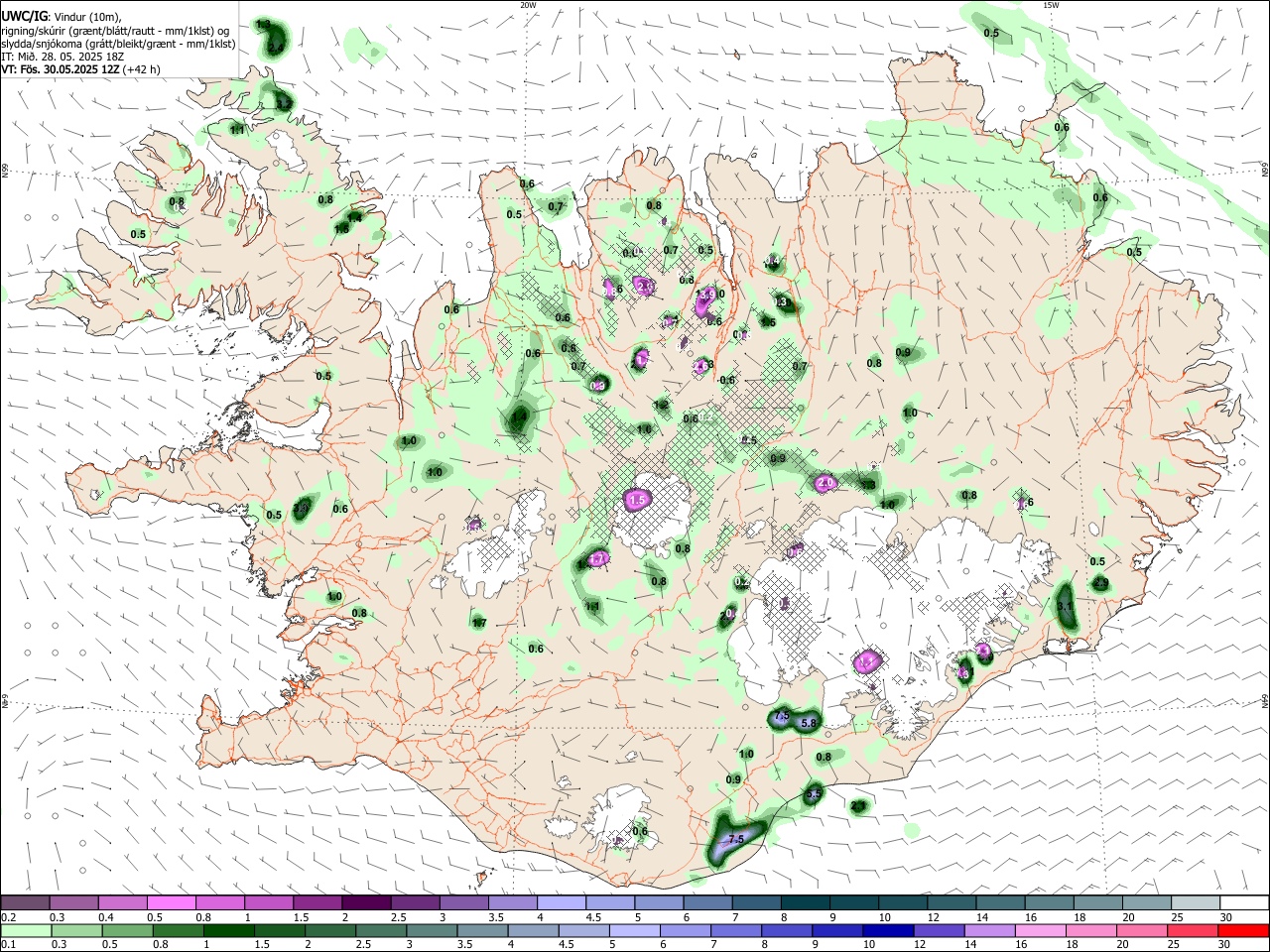Select the 'VT: Fös. 30.05.2025 12Z (+42 h)' line

[80, 69]
